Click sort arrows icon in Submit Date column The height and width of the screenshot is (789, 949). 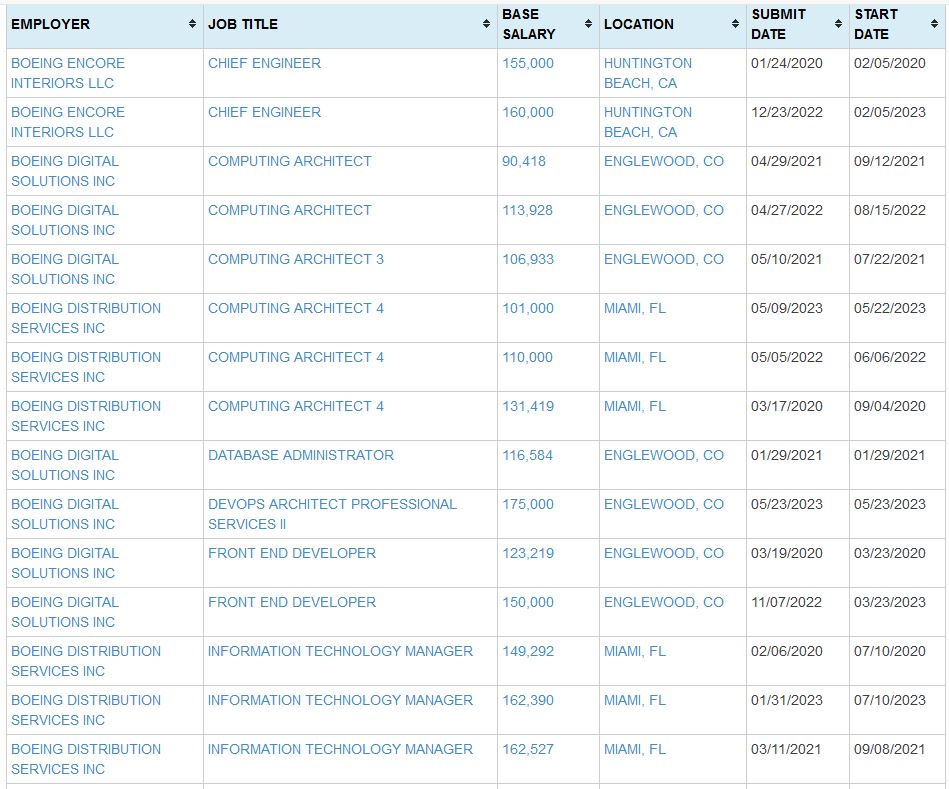[x=838, y=24]
